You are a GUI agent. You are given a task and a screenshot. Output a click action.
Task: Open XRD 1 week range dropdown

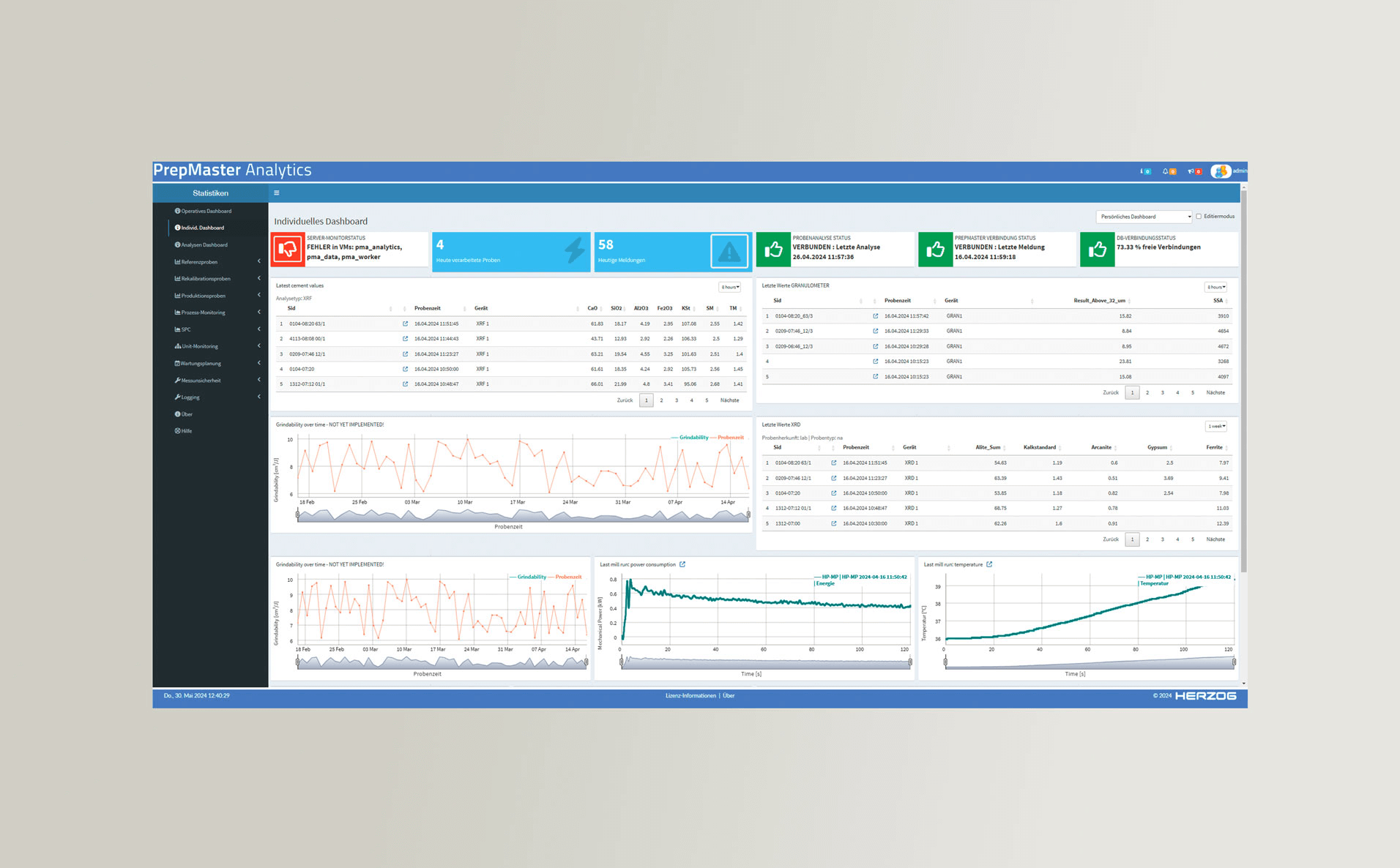1216,427
